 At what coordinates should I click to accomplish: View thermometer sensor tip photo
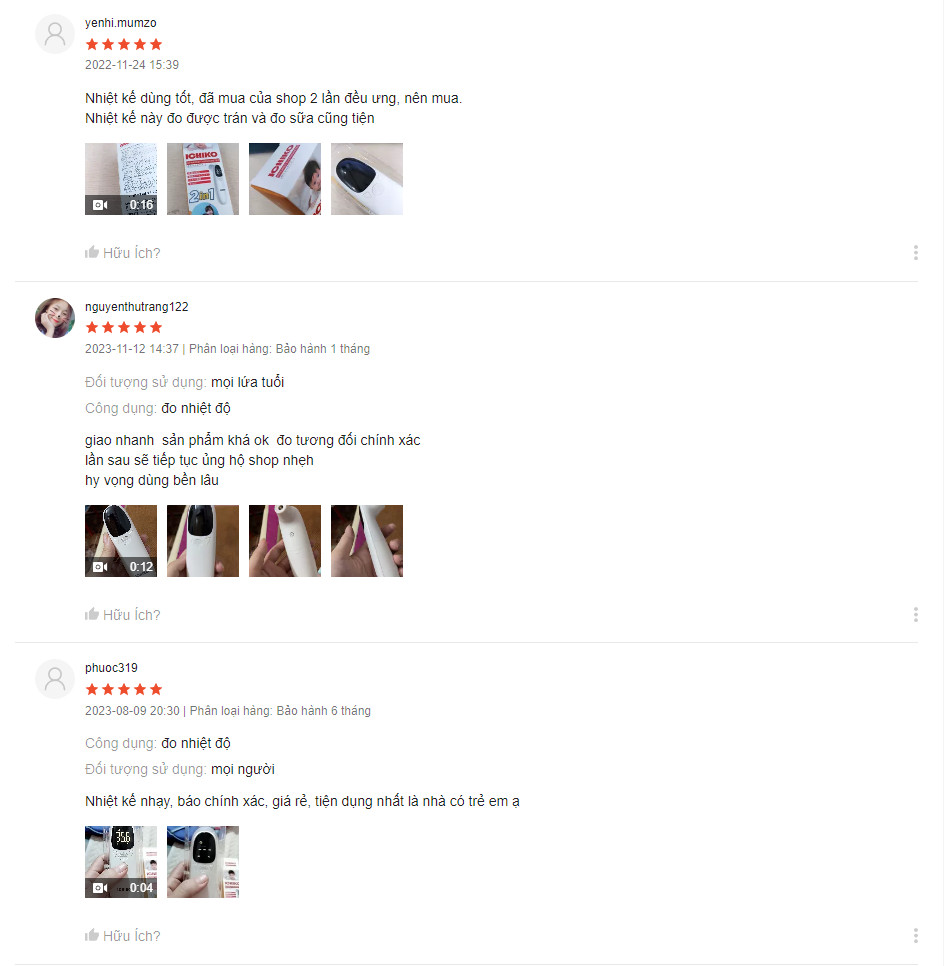click(285, 541)
